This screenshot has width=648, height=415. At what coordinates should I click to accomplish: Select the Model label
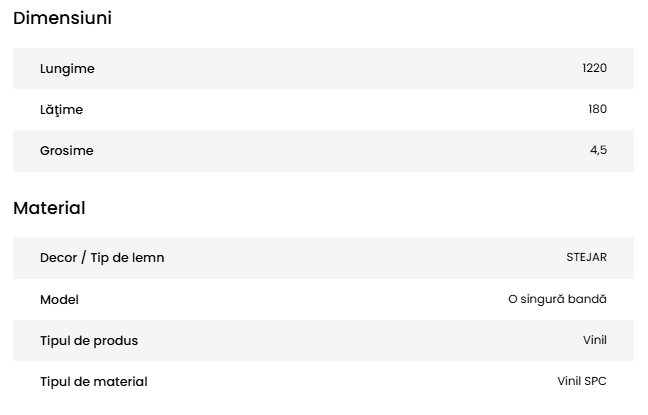(59, 299)
